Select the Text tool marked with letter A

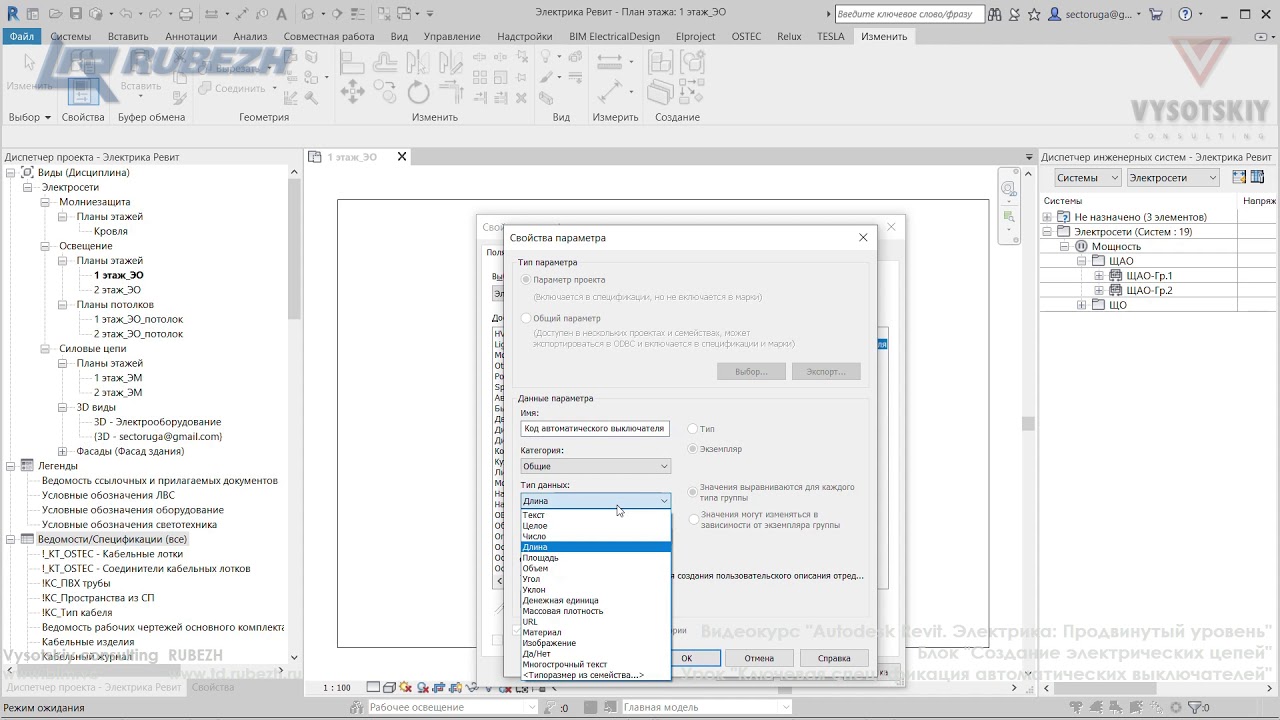tap(283, 14)
